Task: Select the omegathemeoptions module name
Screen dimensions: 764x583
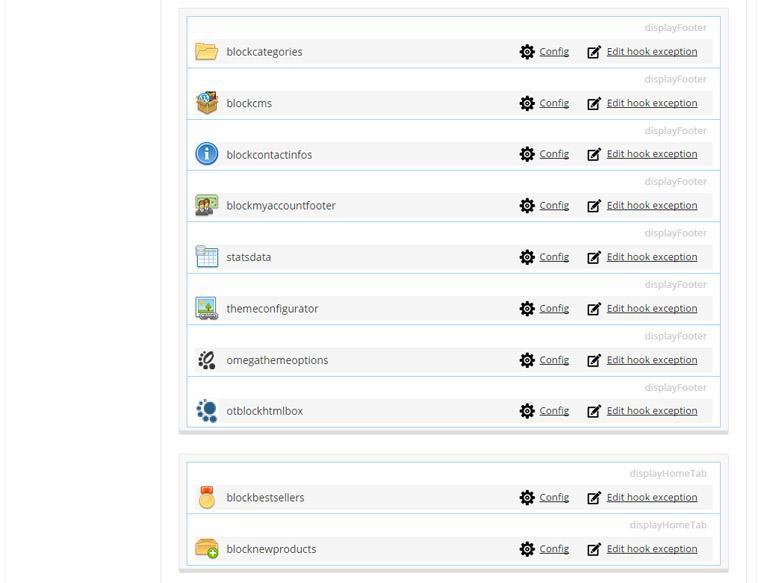Action: tap(277, 360)
